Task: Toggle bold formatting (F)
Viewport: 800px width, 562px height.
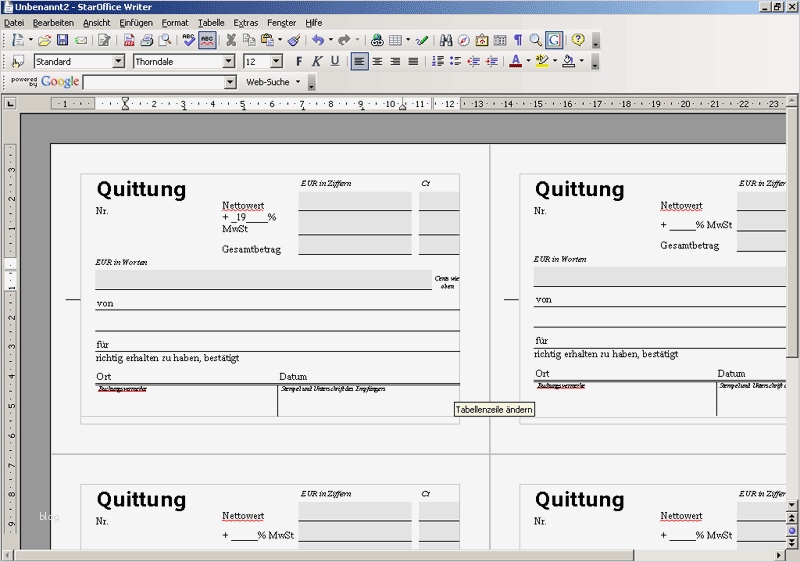Action: coord(298,62)
